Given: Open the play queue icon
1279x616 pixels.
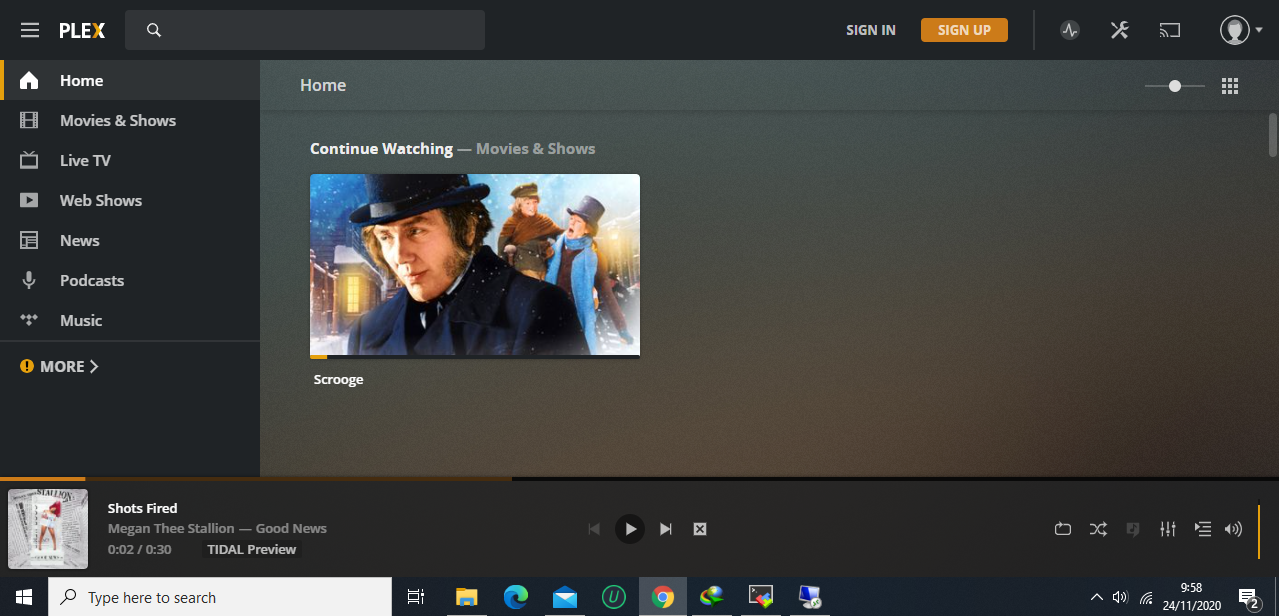Looking at the screenshot, I should (1203, 529).
